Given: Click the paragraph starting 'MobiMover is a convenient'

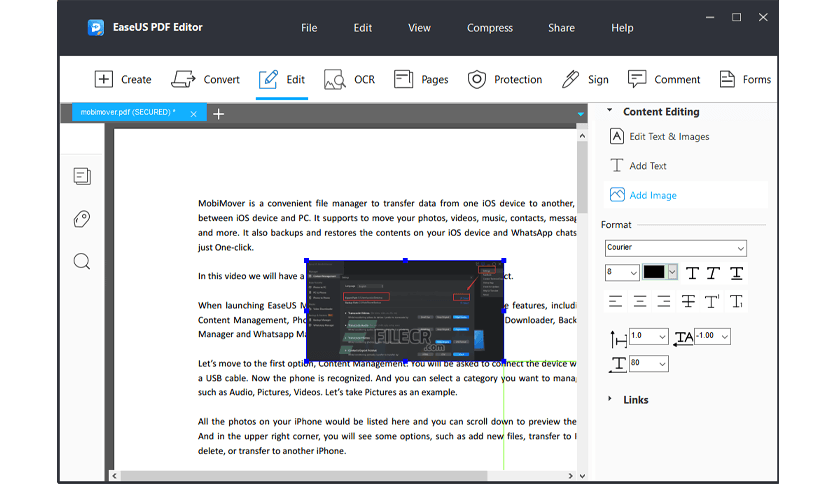Looking at the screenshot, I should tap(387, 225).
